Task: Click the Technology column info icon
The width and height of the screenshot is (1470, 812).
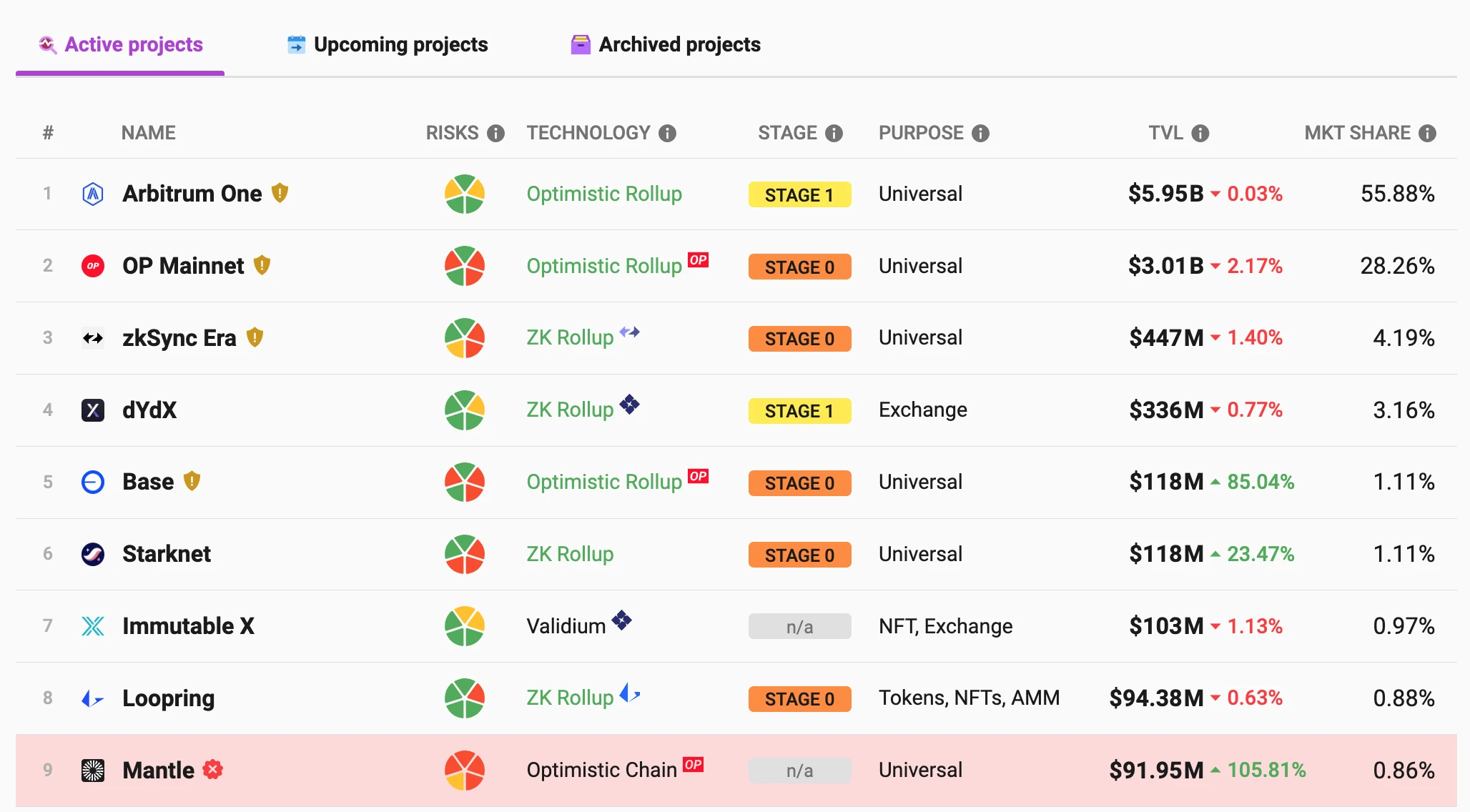Action: [667, 134]
